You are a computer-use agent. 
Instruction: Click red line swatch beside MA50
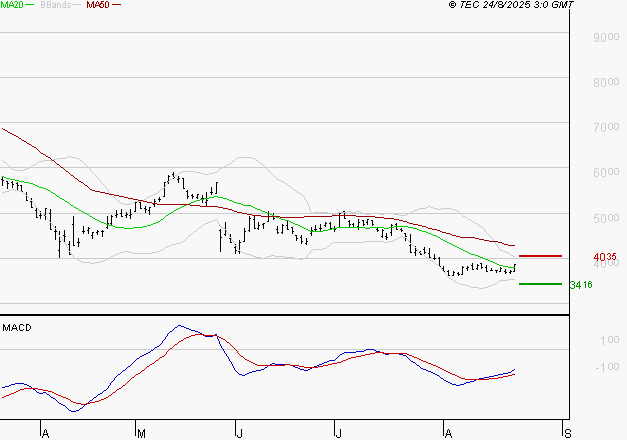[x=117, y=6]
